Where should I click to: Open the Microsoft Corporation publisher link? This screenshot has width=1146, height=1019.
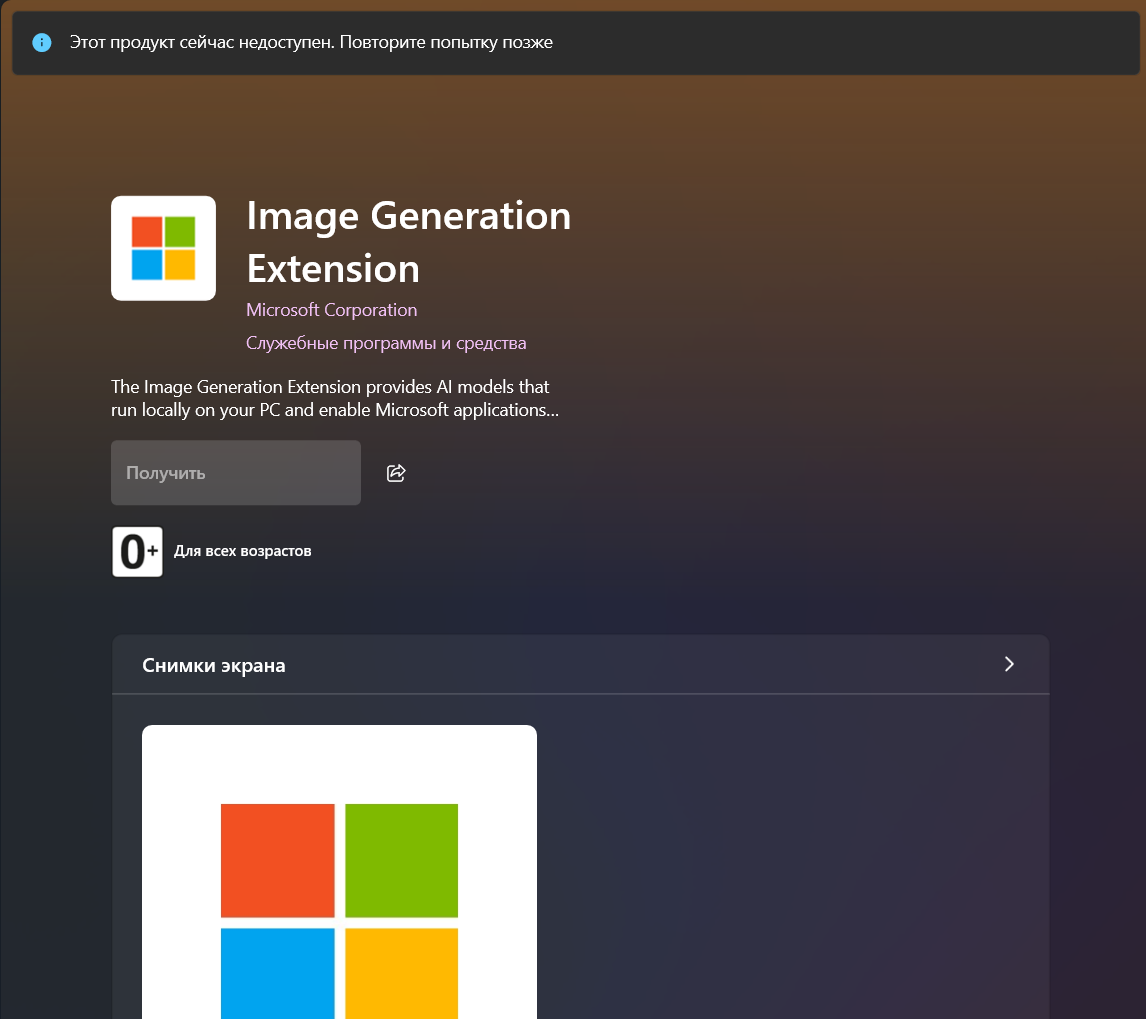(x=331, y=310)
